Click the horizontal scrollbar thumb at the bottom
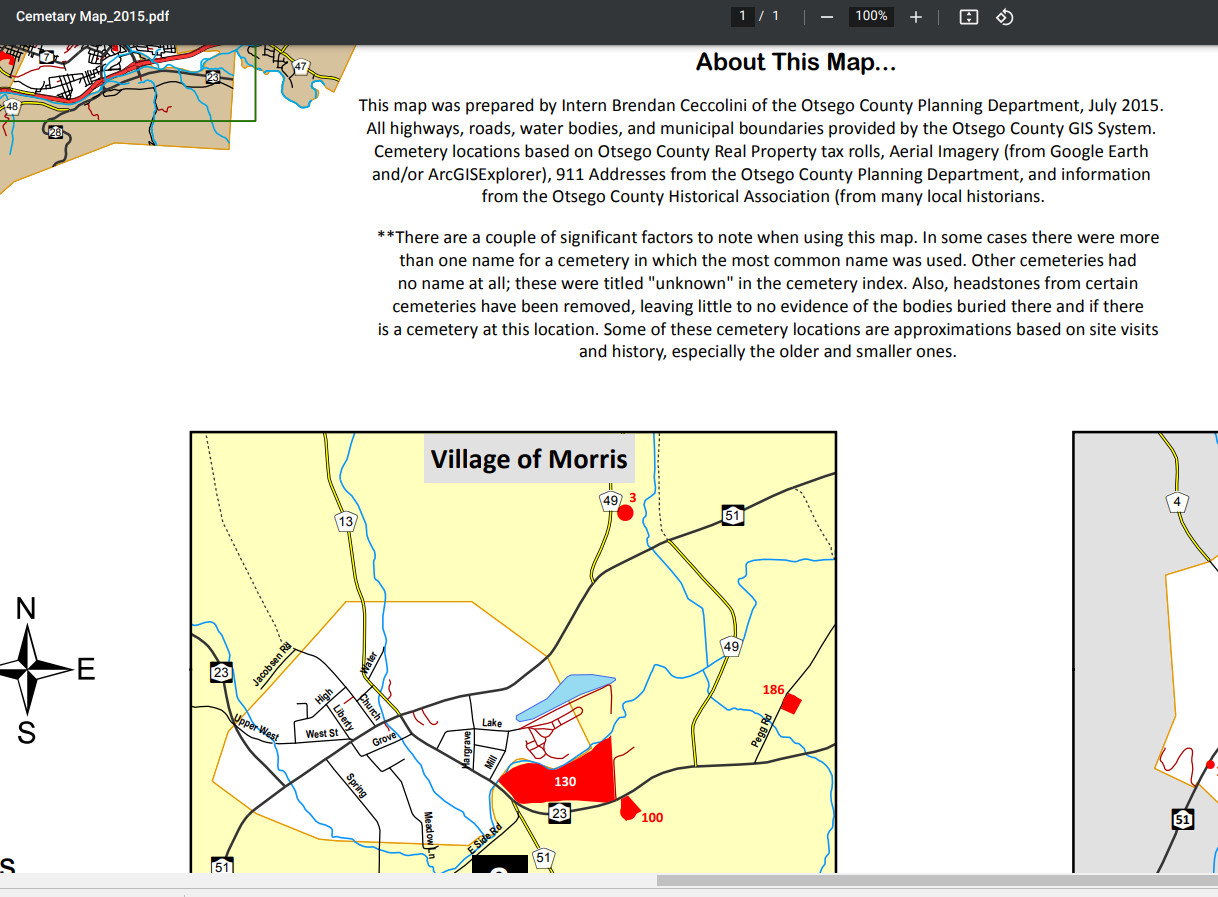 tap(936, 881)
